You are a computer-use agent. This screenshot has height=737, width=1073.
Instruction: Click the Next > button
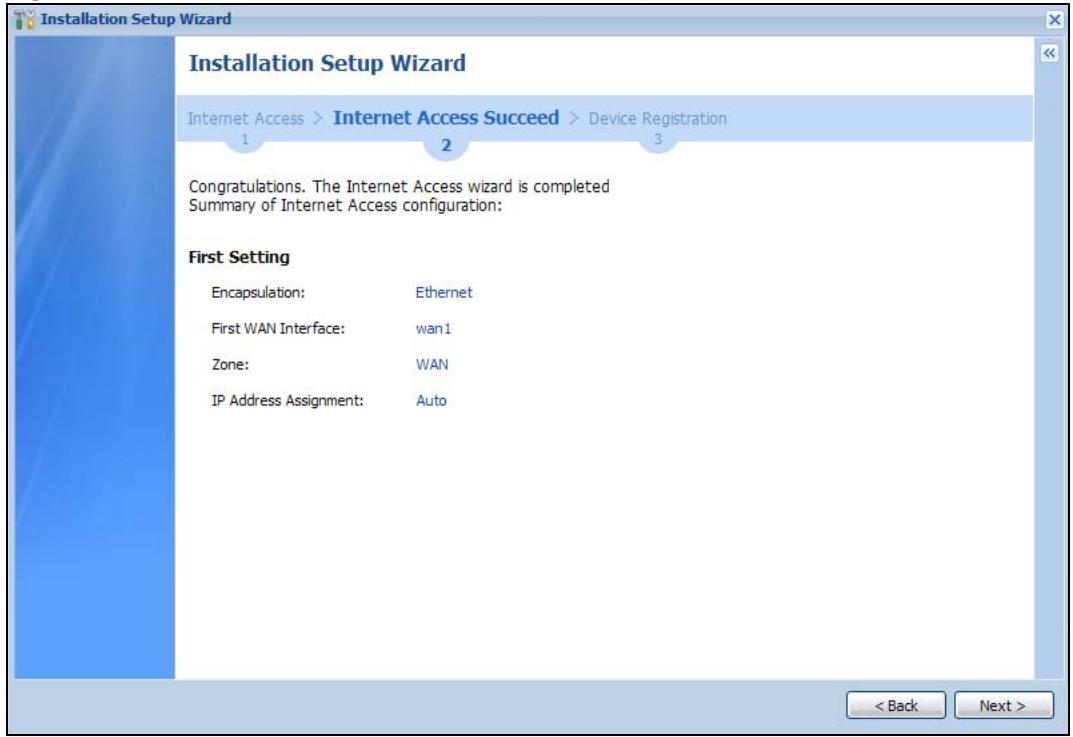coord(1003,705)
